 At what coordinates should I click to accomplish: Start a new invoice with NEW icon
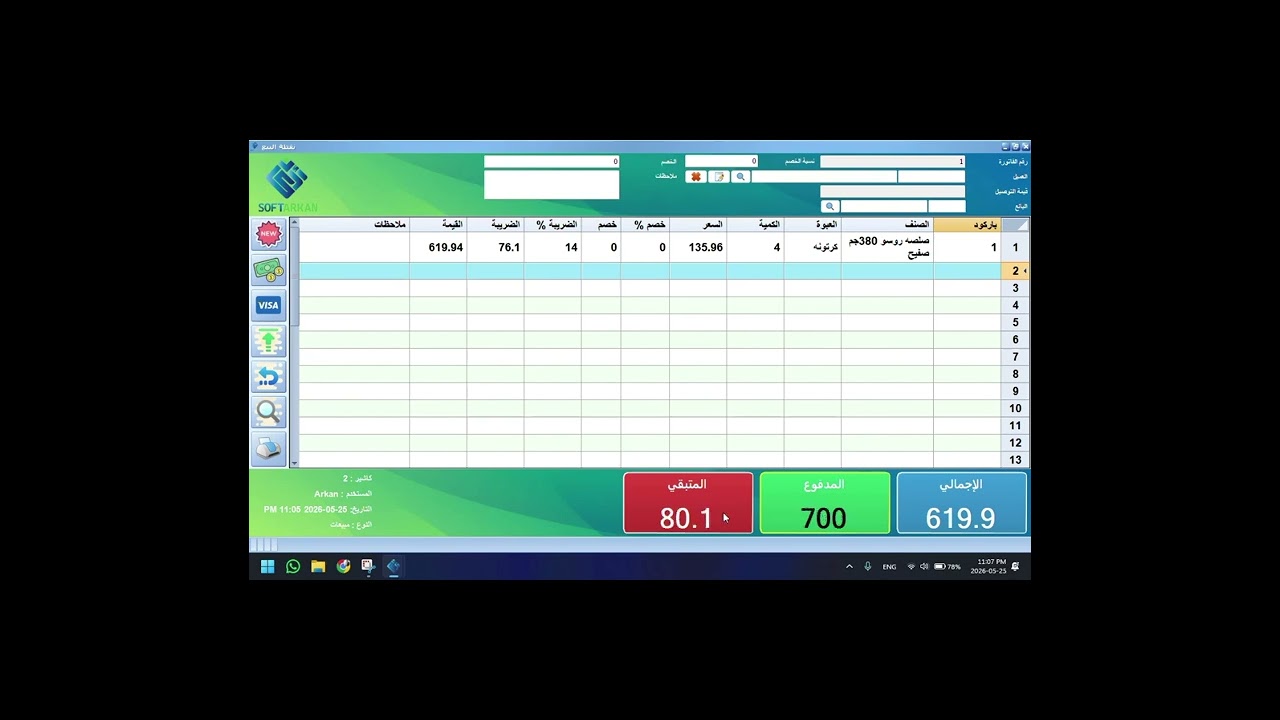point(268,234)
